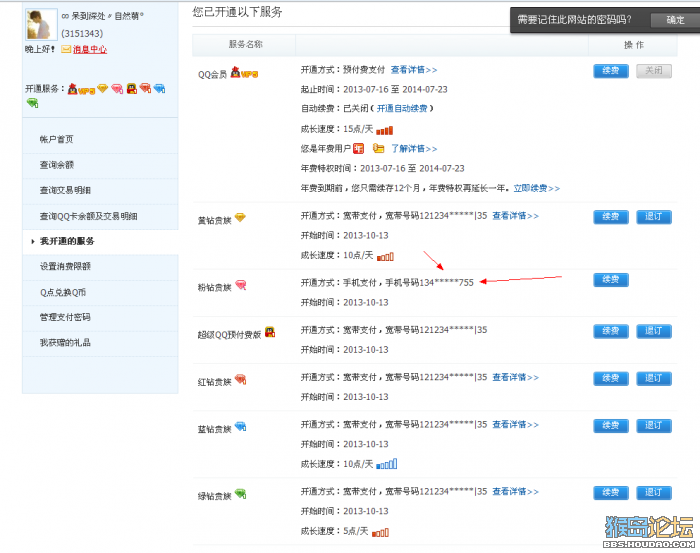The image size is (700, 553).
Task: Open 查看详情 link for 蓝钻贵族
Action: pyautogui.click(x=515, y=424)
